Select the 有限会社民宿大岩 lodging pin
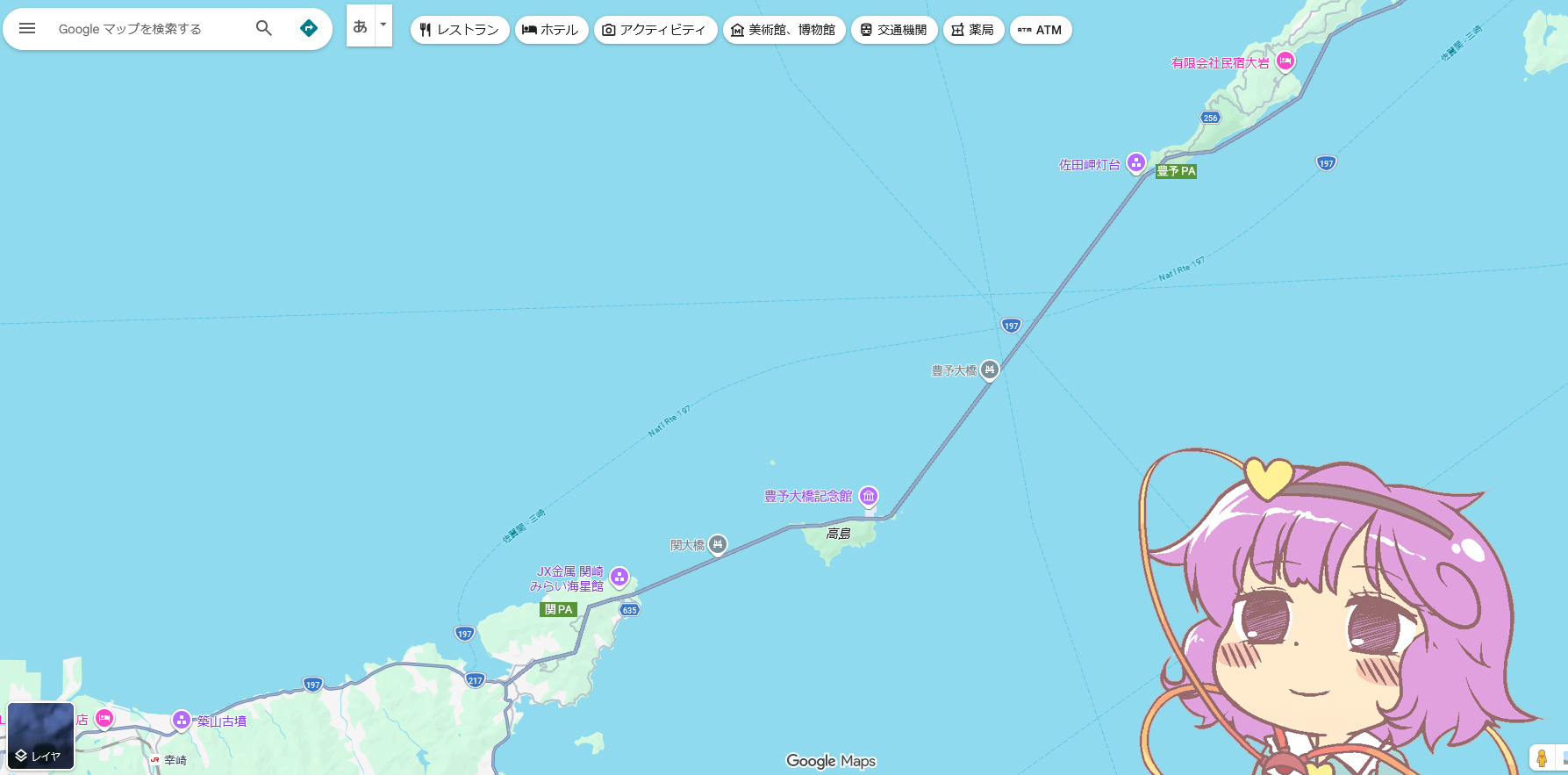Image resolution: width=1568 pixels, height=775 pixels. [1285, 61]
